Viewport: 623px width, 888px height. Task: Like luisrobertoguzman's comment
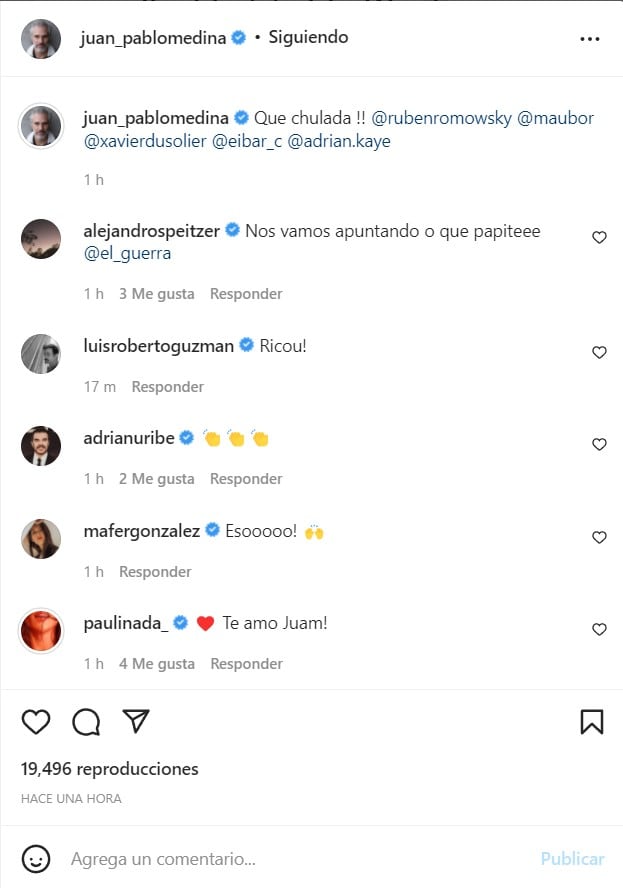click(x=599, y=353)
